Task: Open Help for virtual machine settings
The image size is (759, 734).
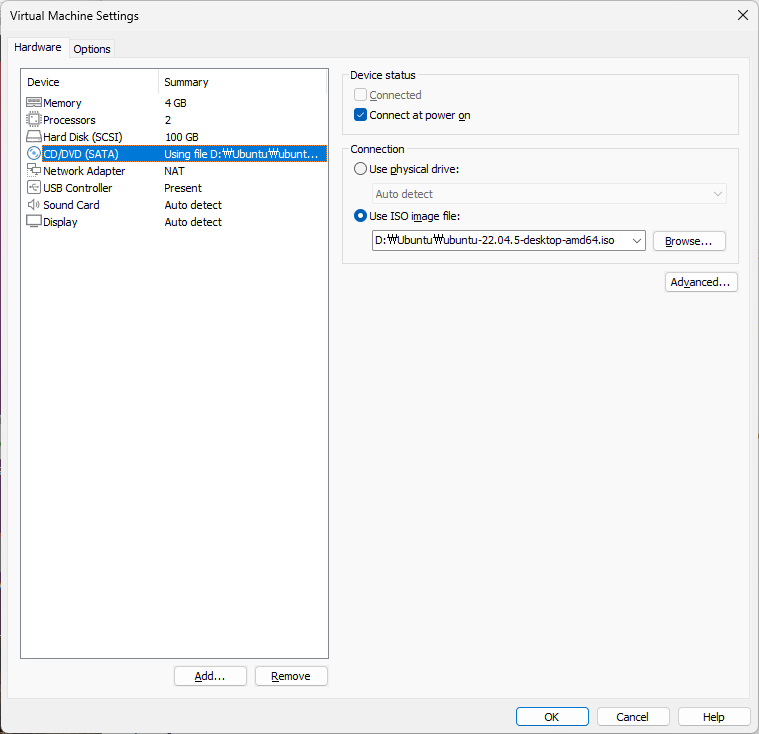Action: tap(713, 717)
